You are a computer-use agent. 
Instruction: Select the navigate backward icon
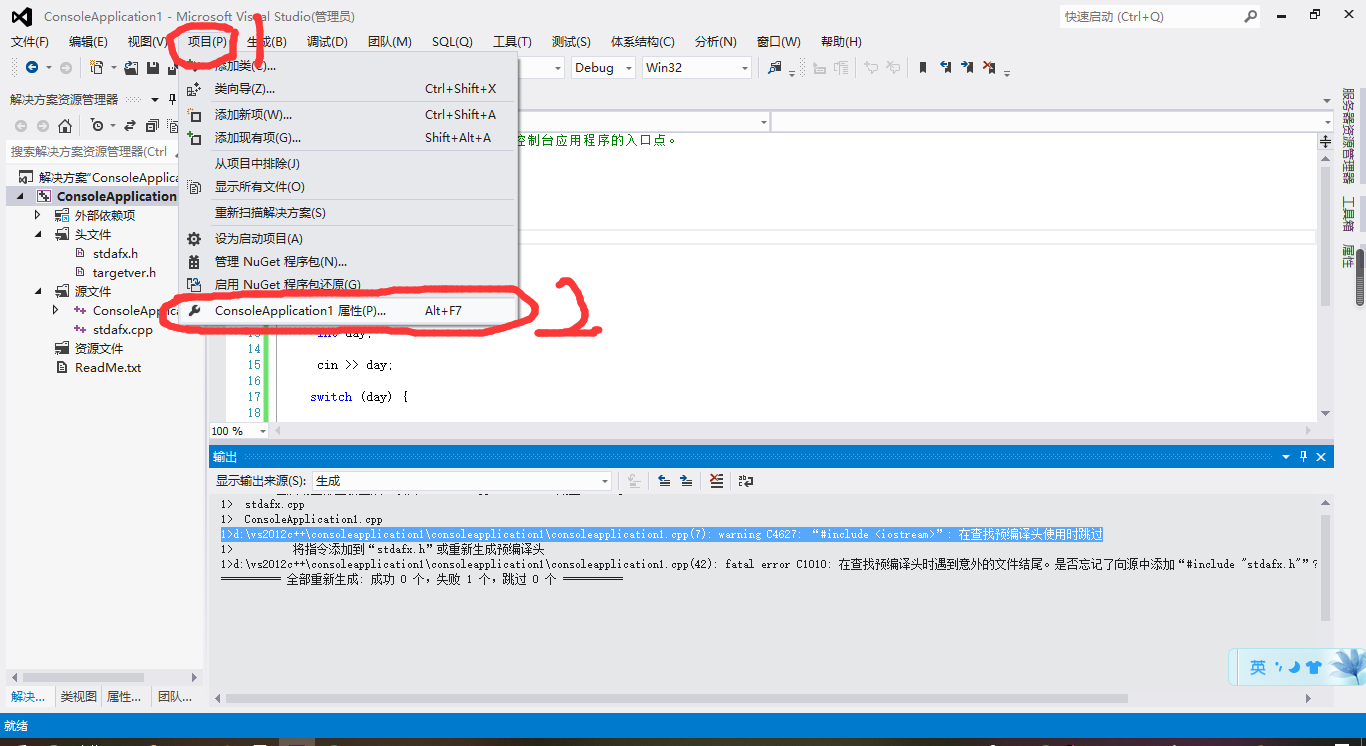[32, 67]
